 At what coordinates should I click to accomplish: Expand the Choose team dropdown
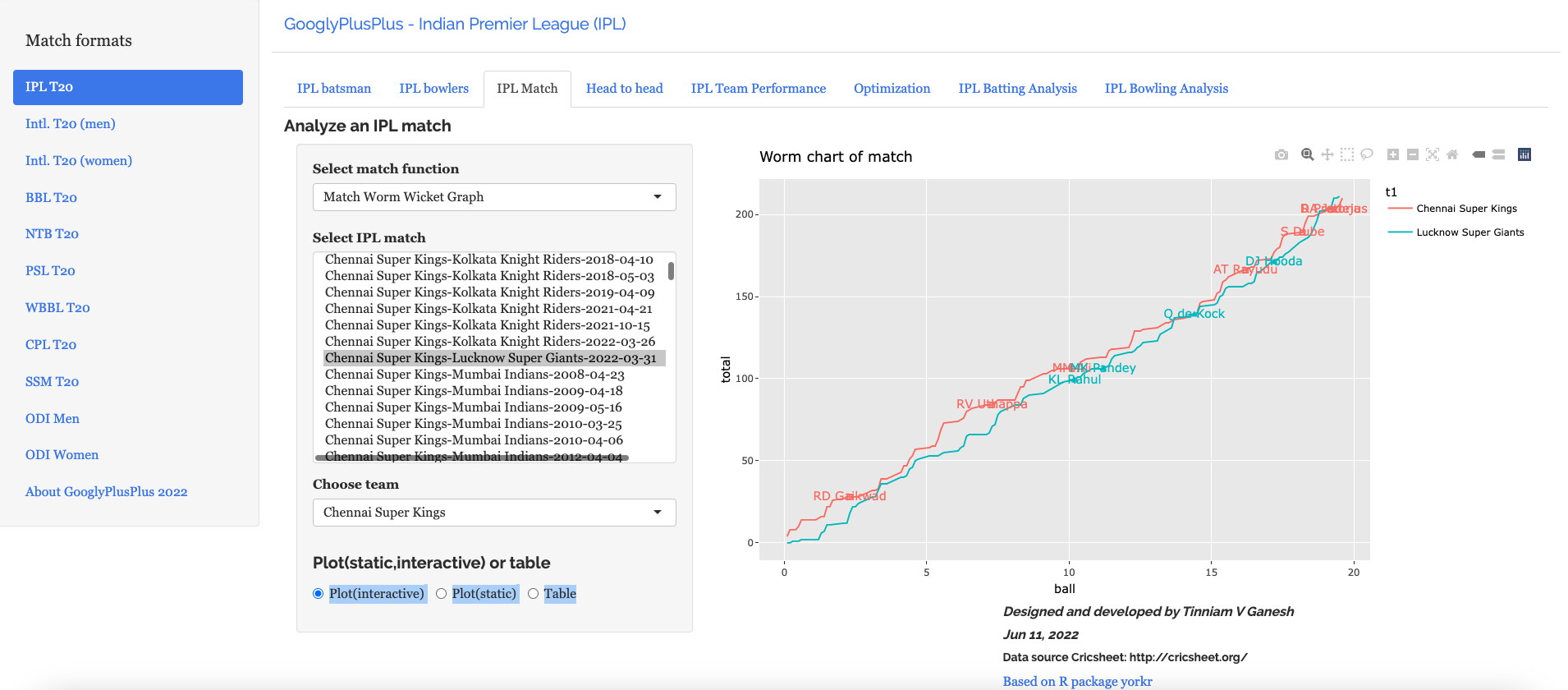494,513
